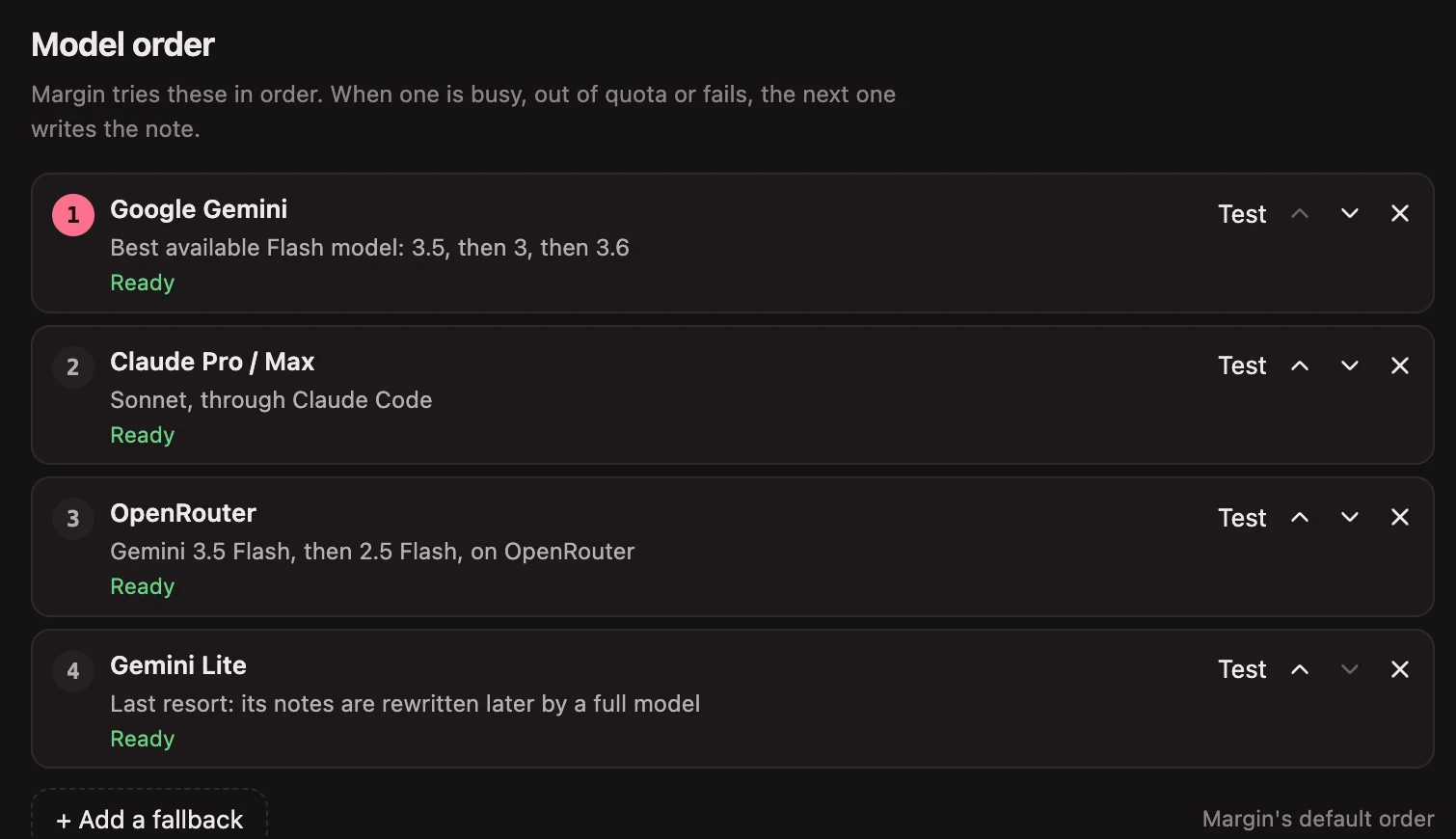Remove OpenRouter from the list
Viewport: 1456px width, 839px height.
1400,517
